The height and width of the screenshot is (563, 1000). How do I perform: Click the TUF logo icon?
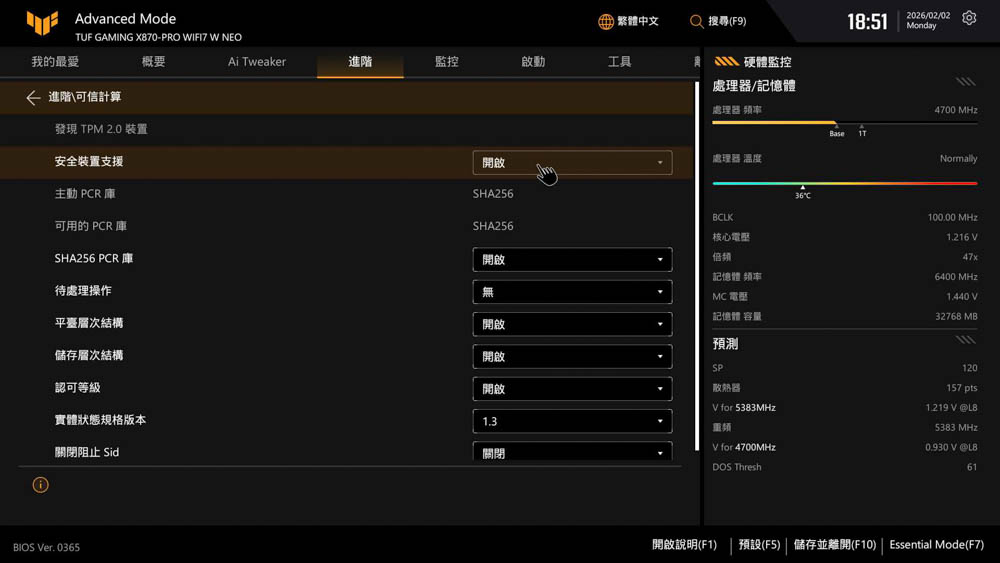[x=42, y=23]
